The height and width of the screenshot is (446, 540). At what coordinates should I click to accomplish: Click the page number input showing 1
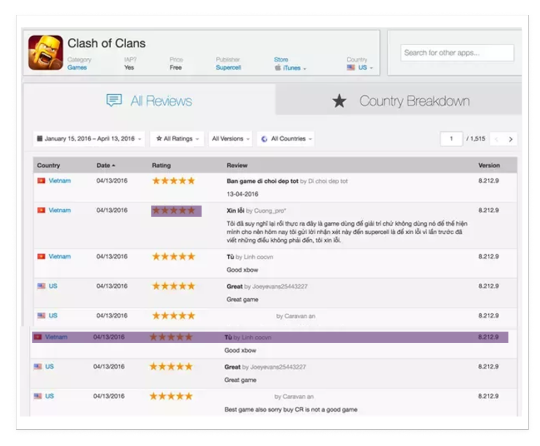[451, 139]
